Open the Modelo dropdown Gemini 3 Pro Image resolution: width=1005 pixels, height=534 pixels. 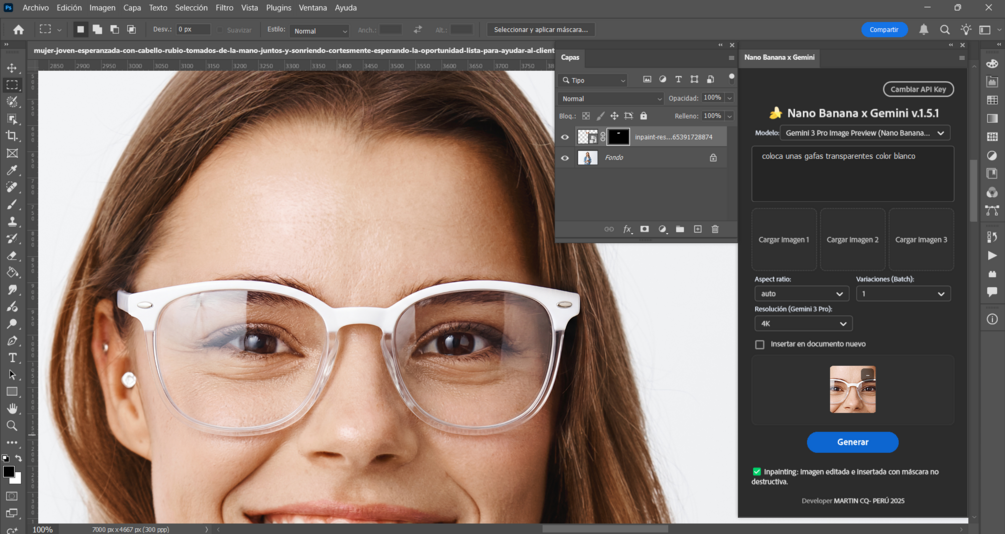(865, 133)
